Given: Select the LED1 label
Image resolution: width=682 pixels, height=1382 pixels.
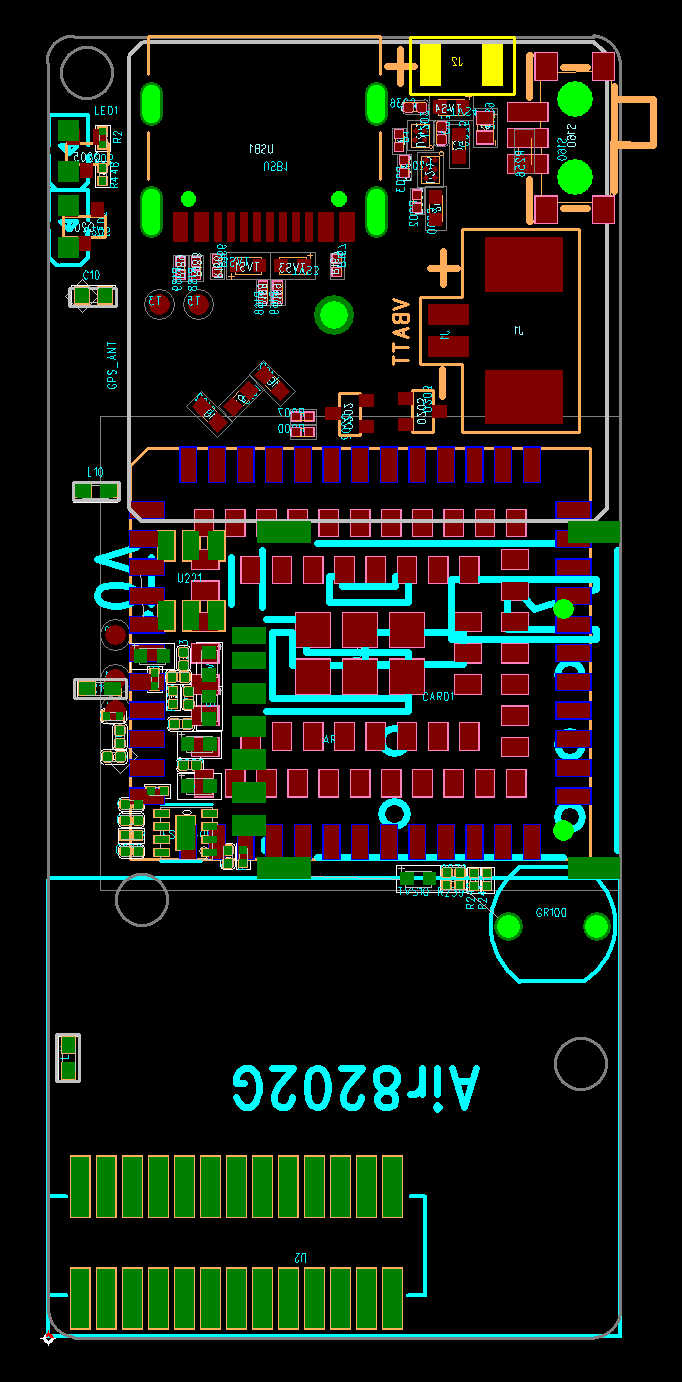Looking at the screenshot, I should pyautogui.click(x=106, y=111).
